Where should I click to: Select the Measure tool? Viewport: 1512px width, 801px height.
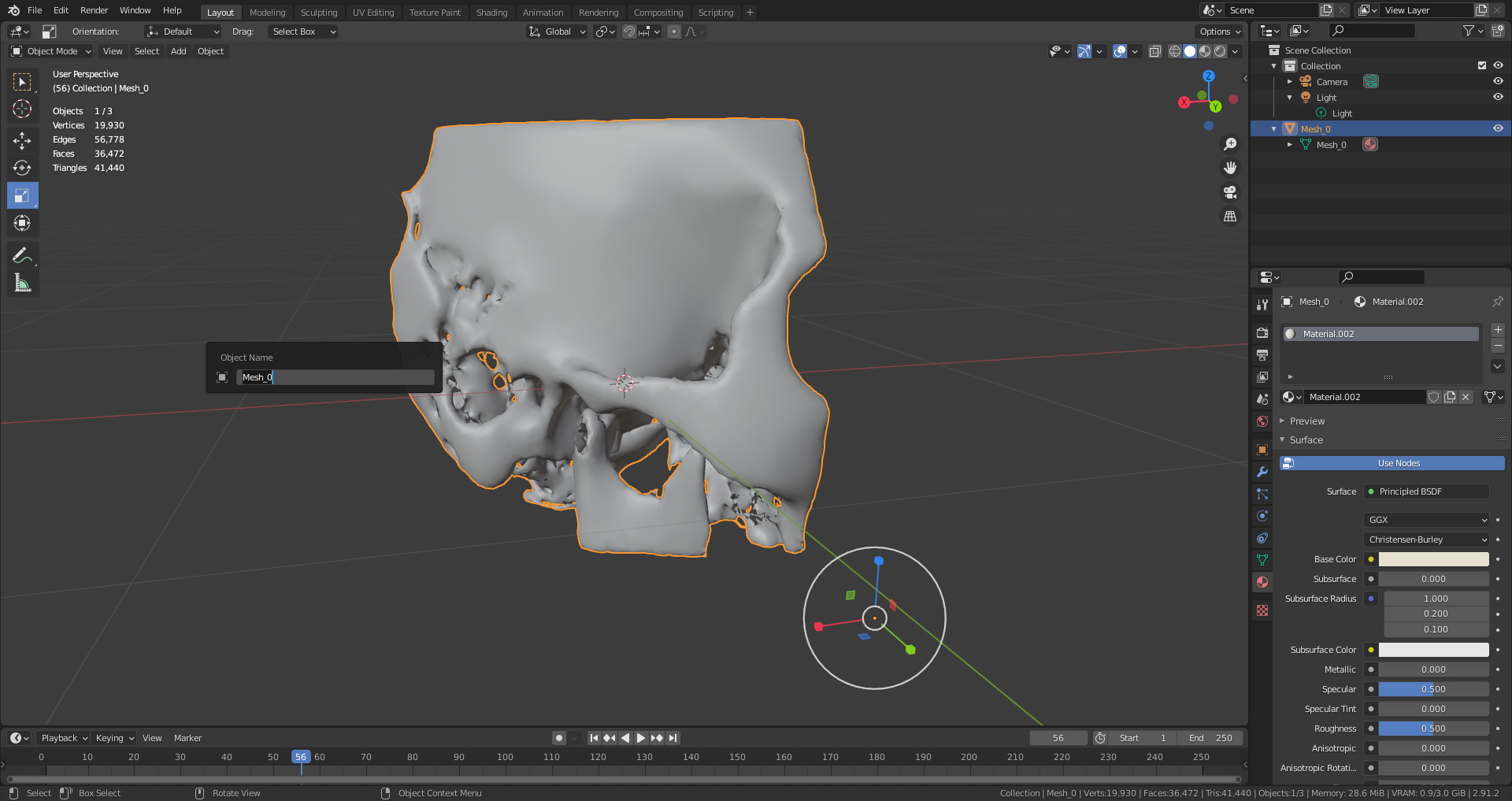tap(22, 283)
